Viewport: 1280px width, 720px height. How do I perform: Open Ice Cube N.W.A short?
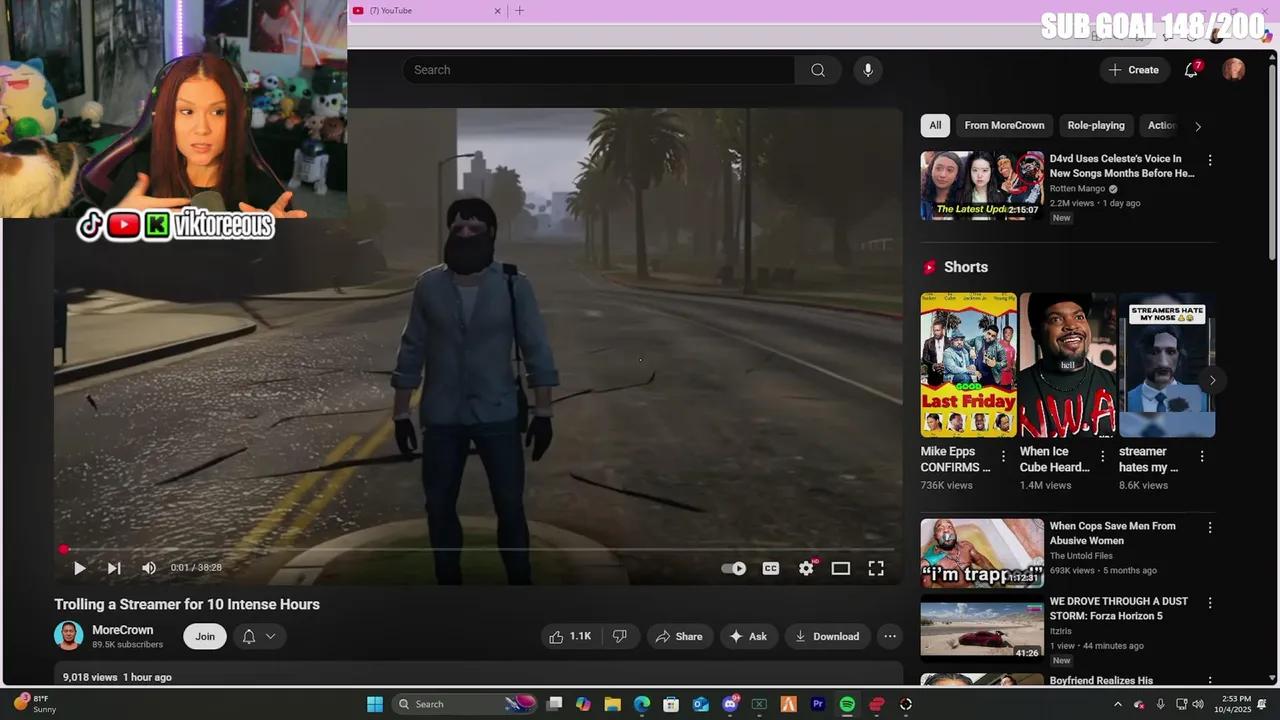pos(1068,365)
